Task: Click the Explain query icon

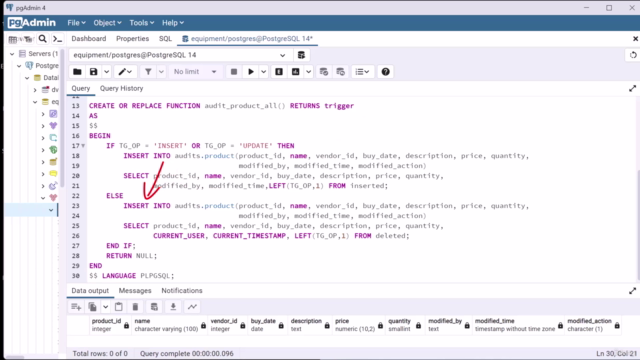Action: tap(279, 72)
